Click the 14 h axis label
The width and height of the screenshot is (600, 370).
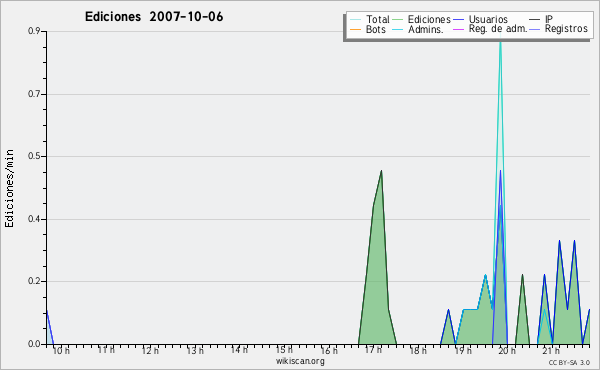tap(239, 350)
